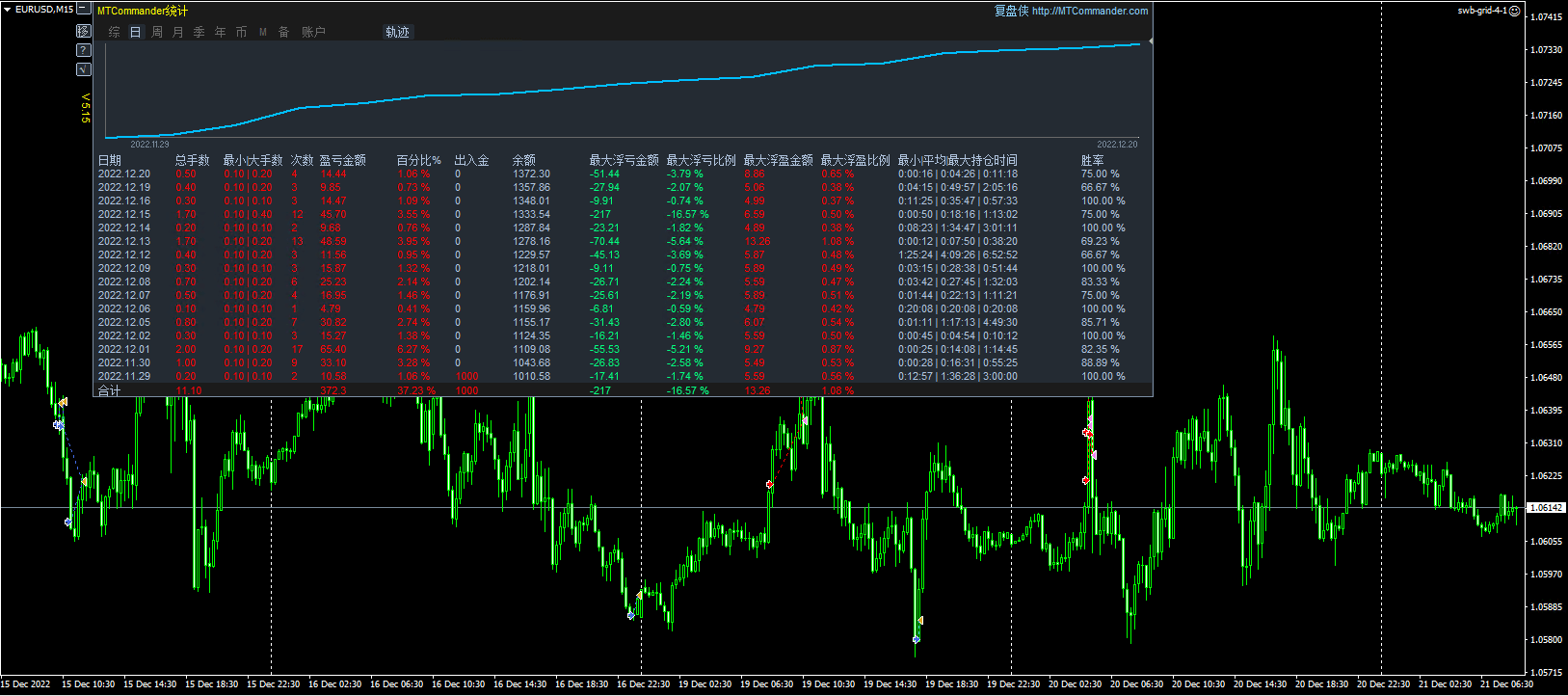Expand the EURUSD,M15 chart dropdown triangle
The image size is (1568, 696).
(x=7, y=10)
